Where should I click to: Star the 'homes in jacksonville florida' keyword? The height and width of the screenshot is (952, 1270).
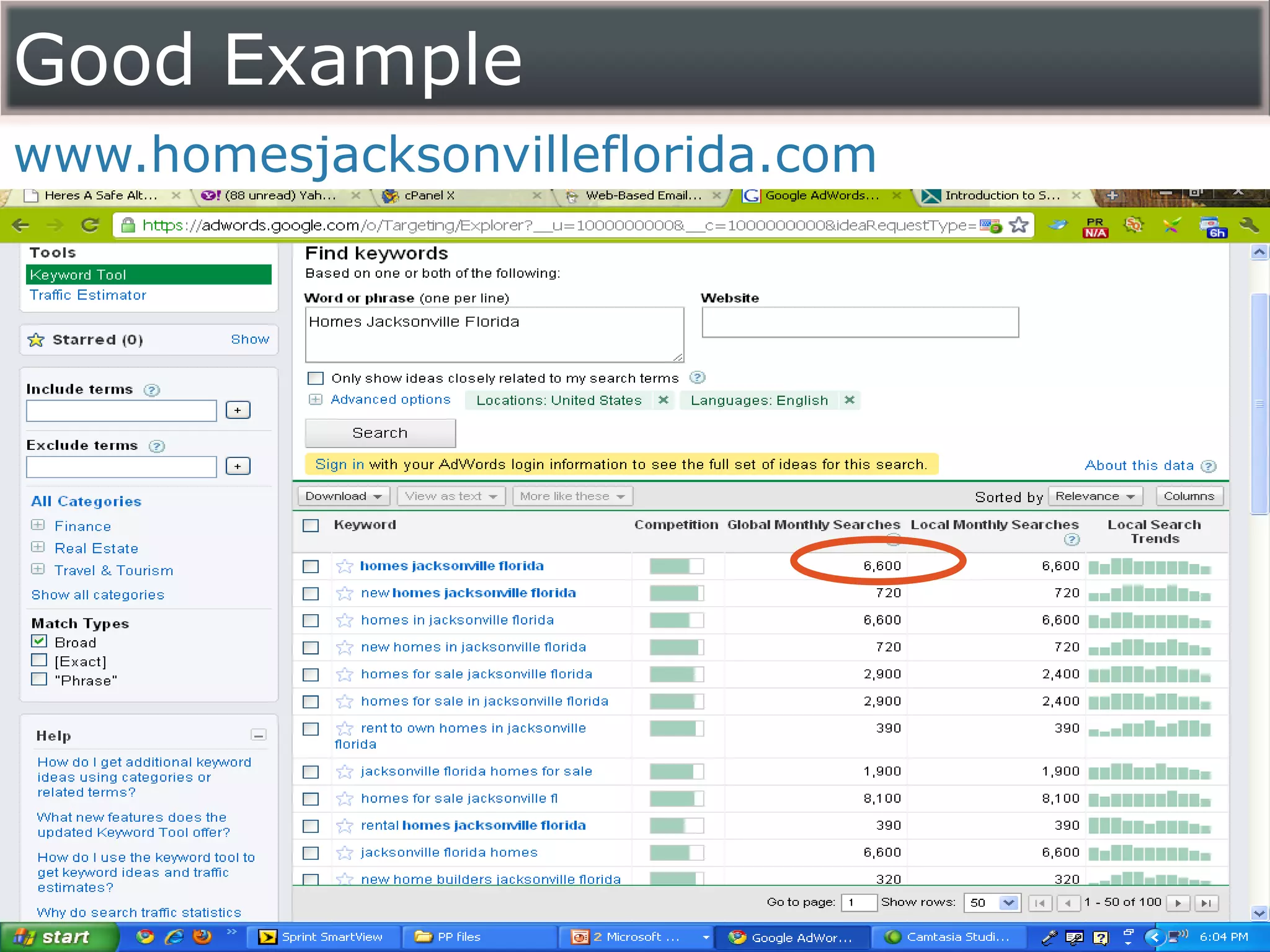[344, 620]
